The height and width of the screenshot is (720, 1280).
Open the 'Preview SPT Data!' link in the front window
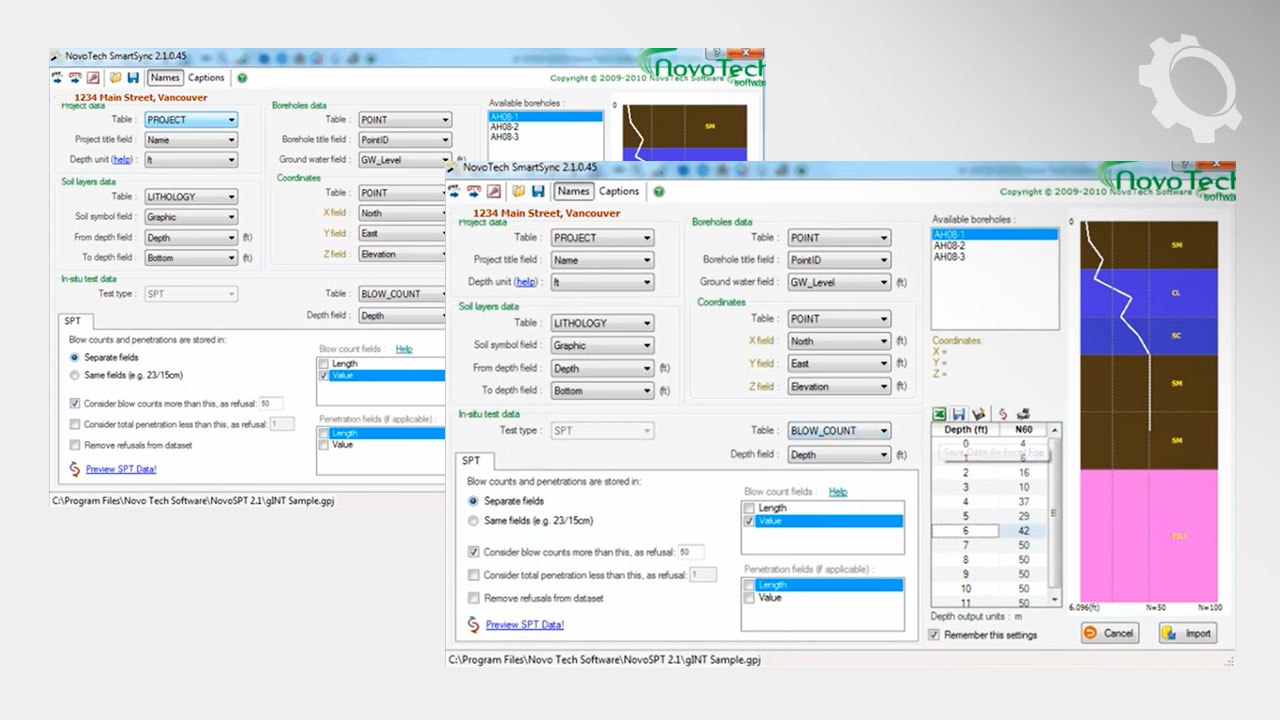(524, 625)
